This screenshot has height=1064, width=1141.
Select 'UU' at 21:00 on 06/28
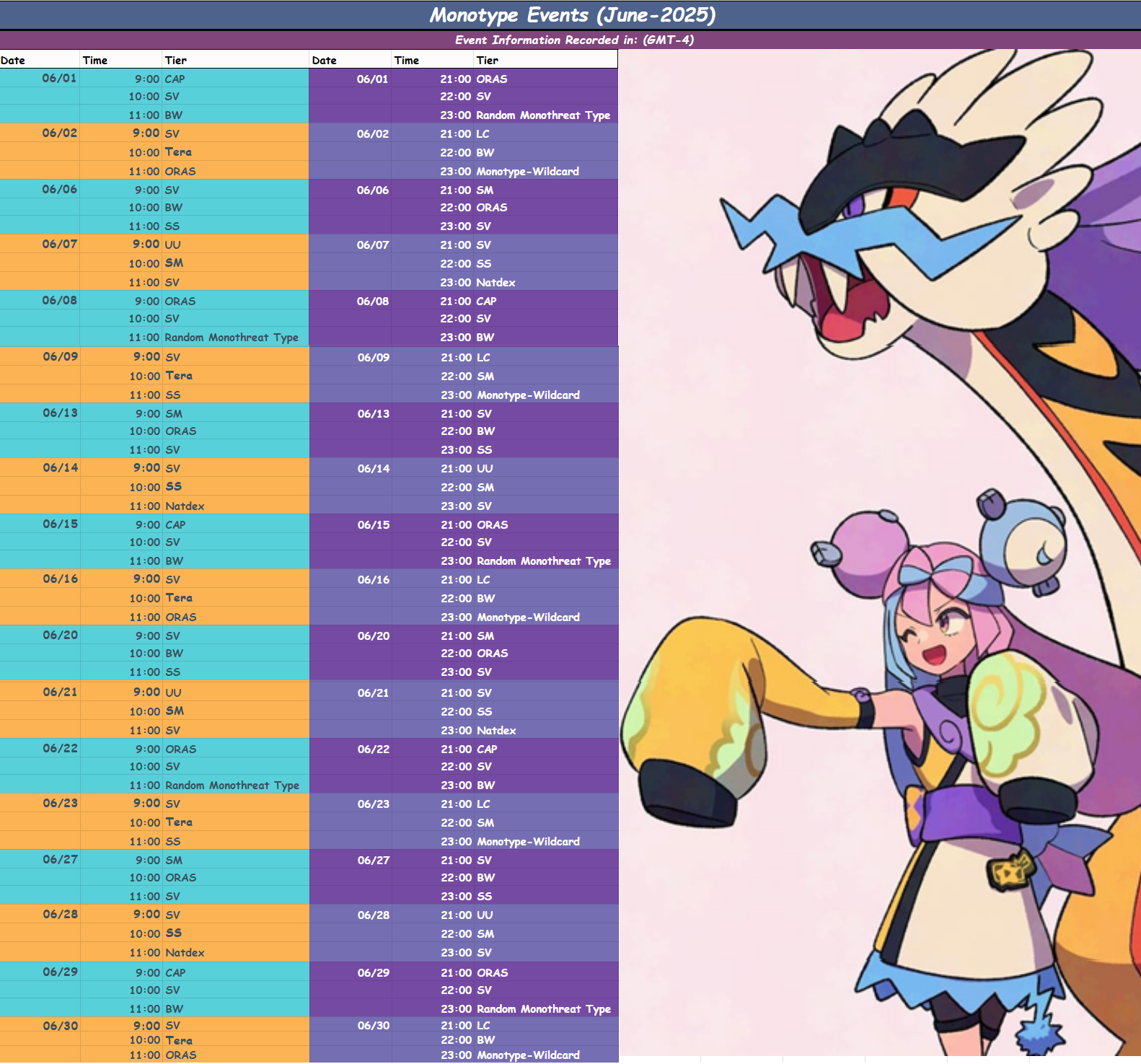[485, 915]
